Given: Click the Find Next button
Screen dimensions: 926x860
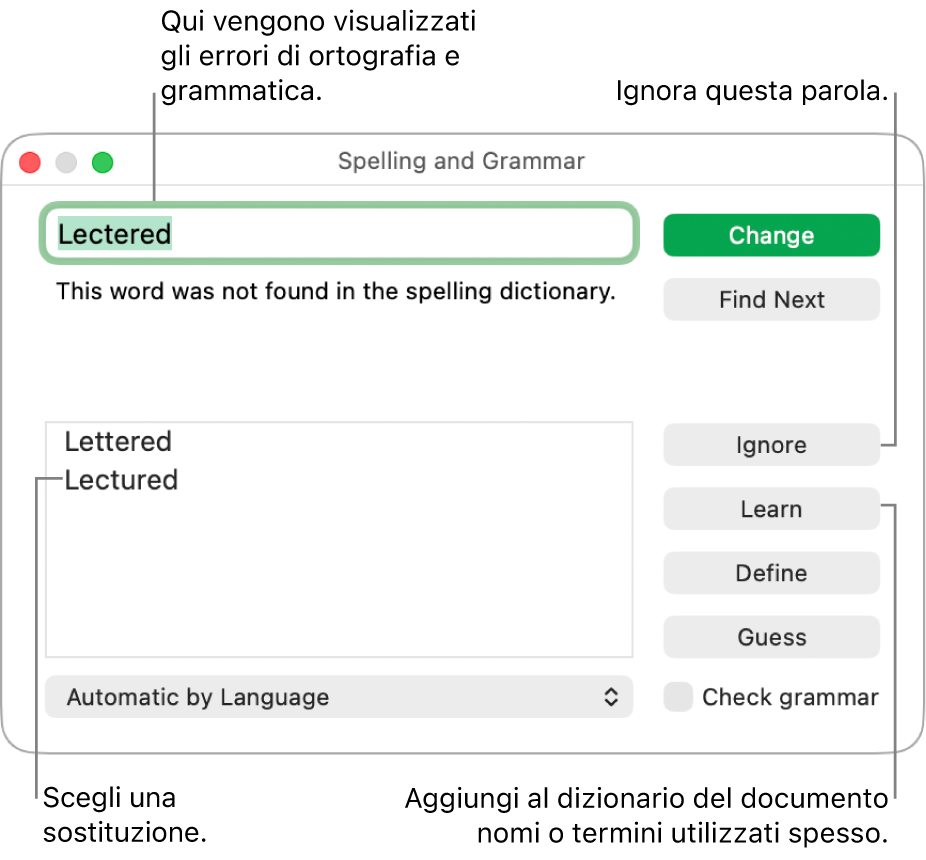Looking at the screenshot, I should pyautogui.click(x=771, y=299).
